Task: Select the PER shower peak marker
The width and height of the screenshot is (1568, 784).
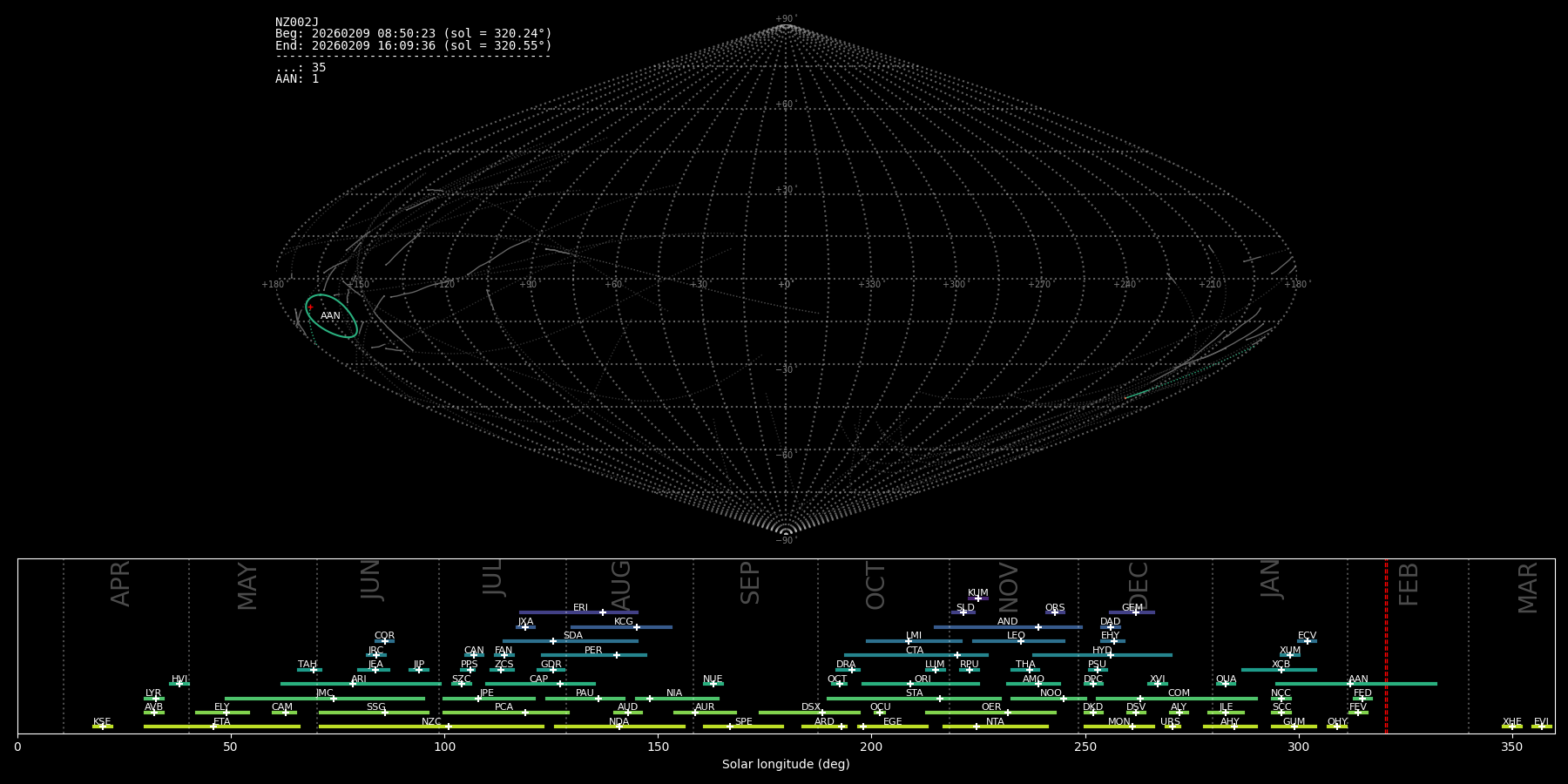Action: coord(617,655)
